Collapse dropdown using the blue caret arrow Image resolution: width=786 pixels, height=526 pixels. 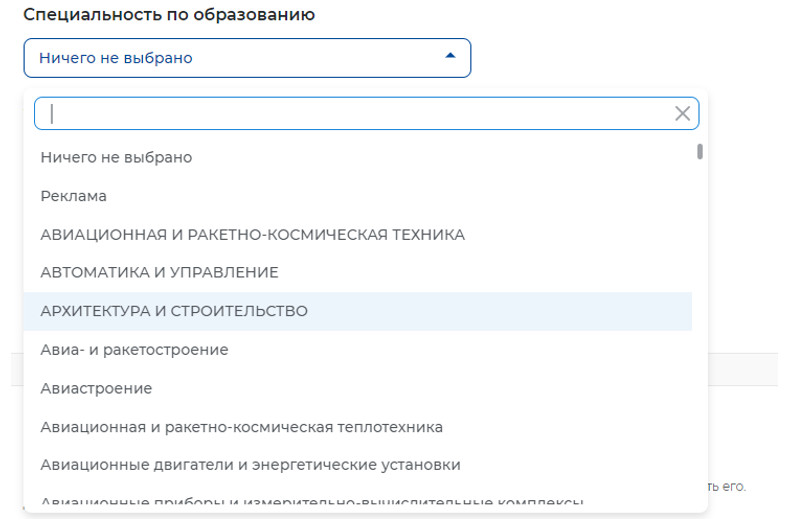(450, 57)
